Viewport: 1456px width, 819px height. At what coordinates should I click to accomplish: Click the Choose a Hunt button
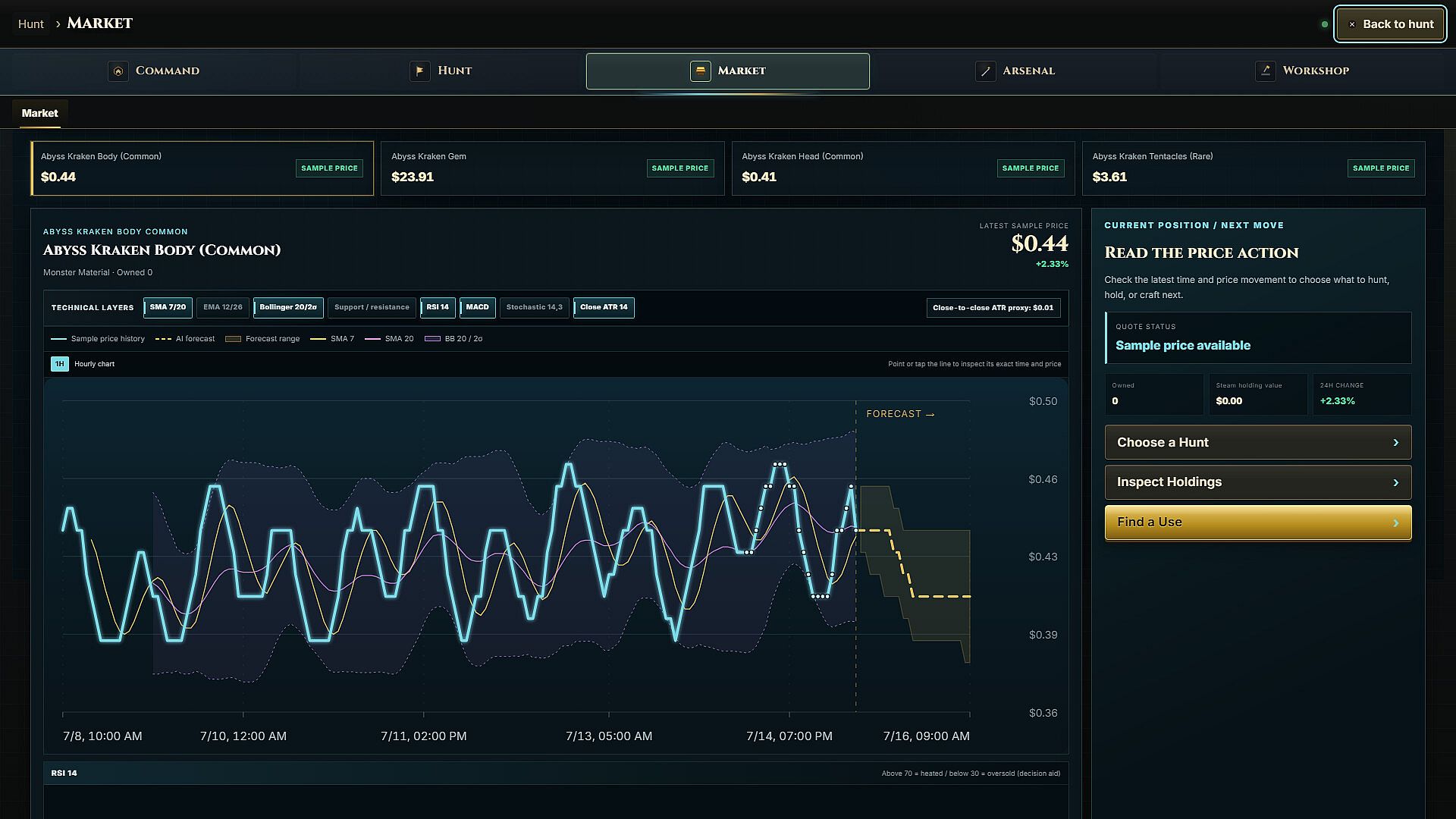pyautogui.click(x=1258, y=443)
